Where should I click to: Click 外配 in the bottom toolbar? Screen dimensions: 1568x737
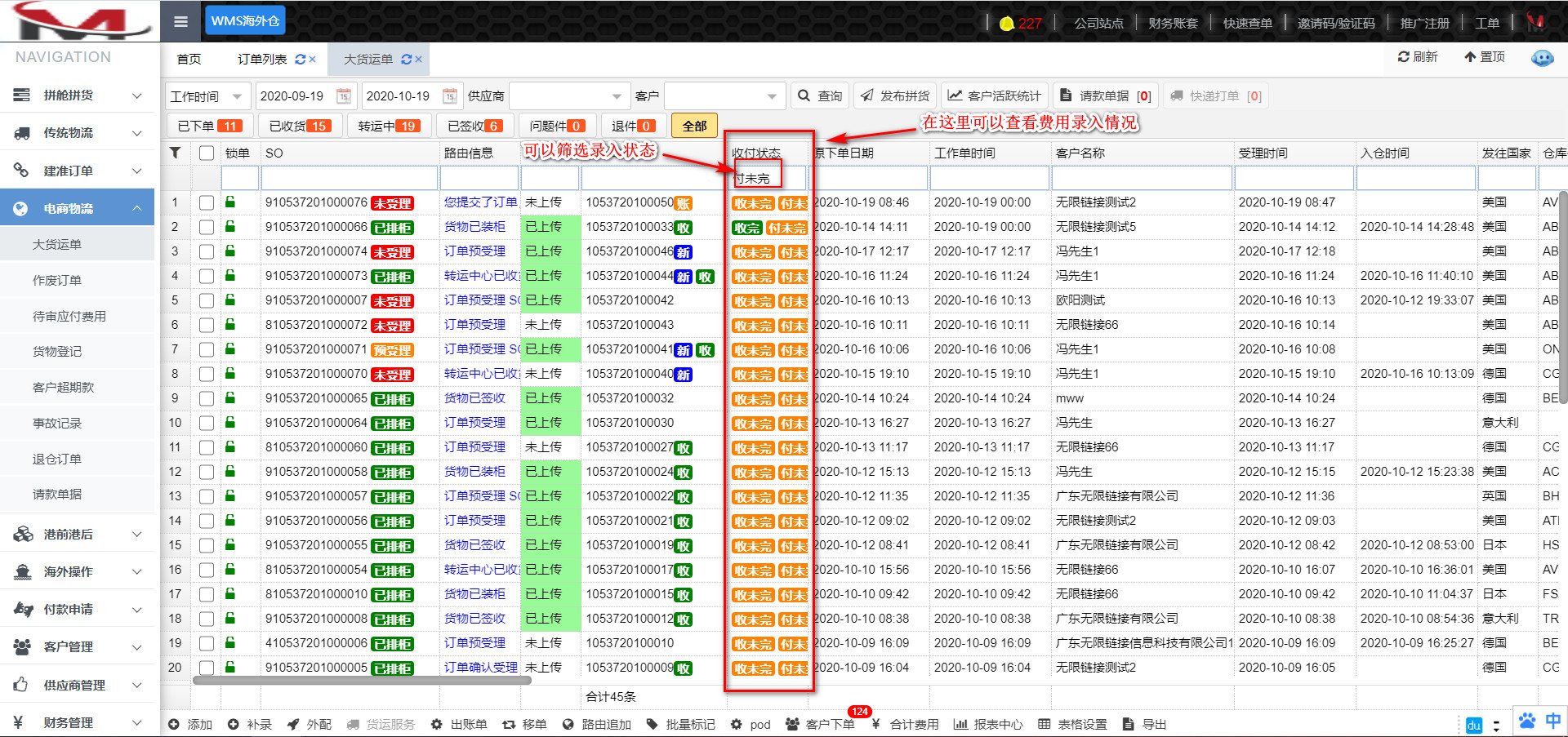coord(310,724)
